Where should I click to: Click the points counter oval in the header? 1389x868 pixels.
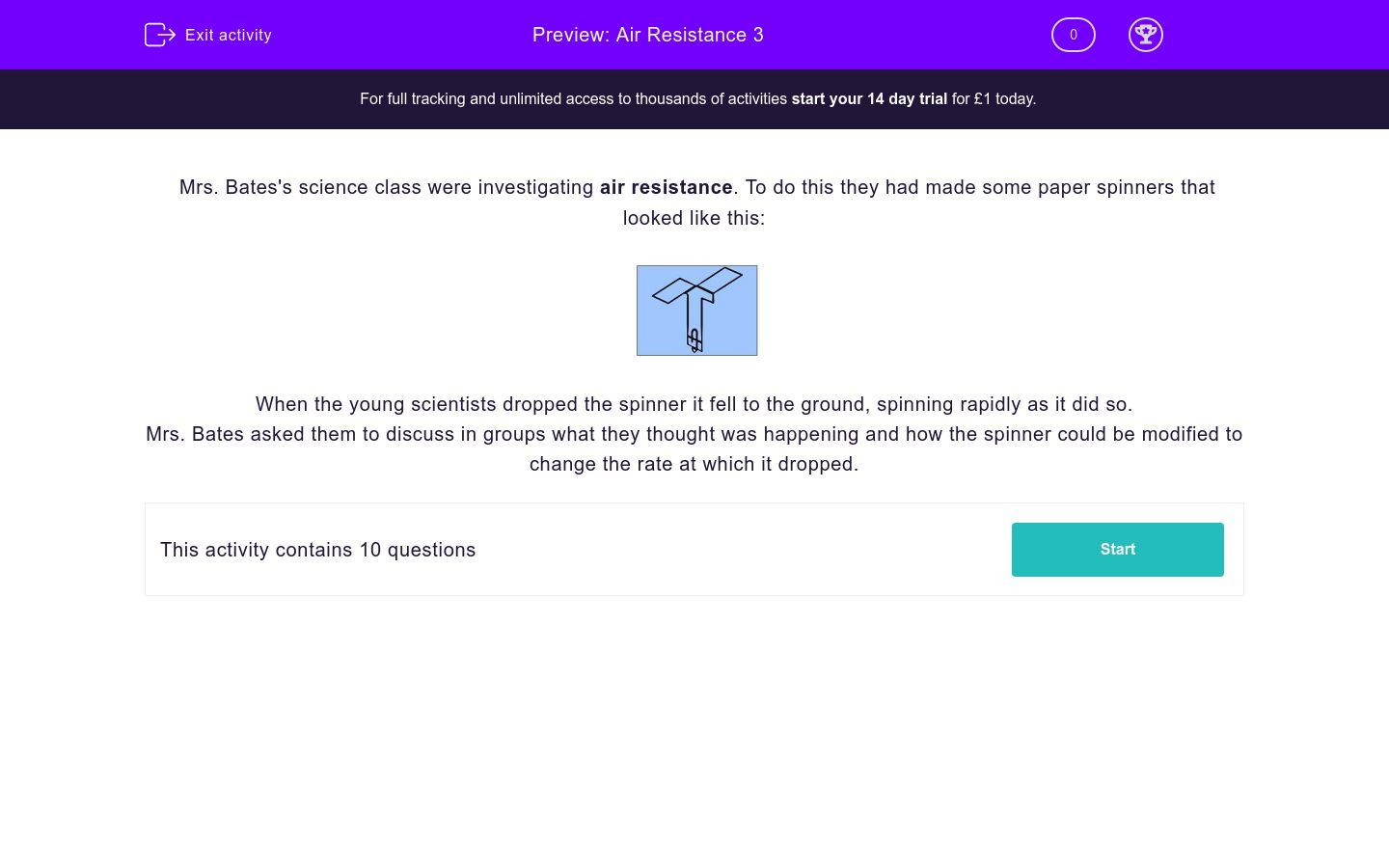pyautogui.click(x=1073, y=35)
